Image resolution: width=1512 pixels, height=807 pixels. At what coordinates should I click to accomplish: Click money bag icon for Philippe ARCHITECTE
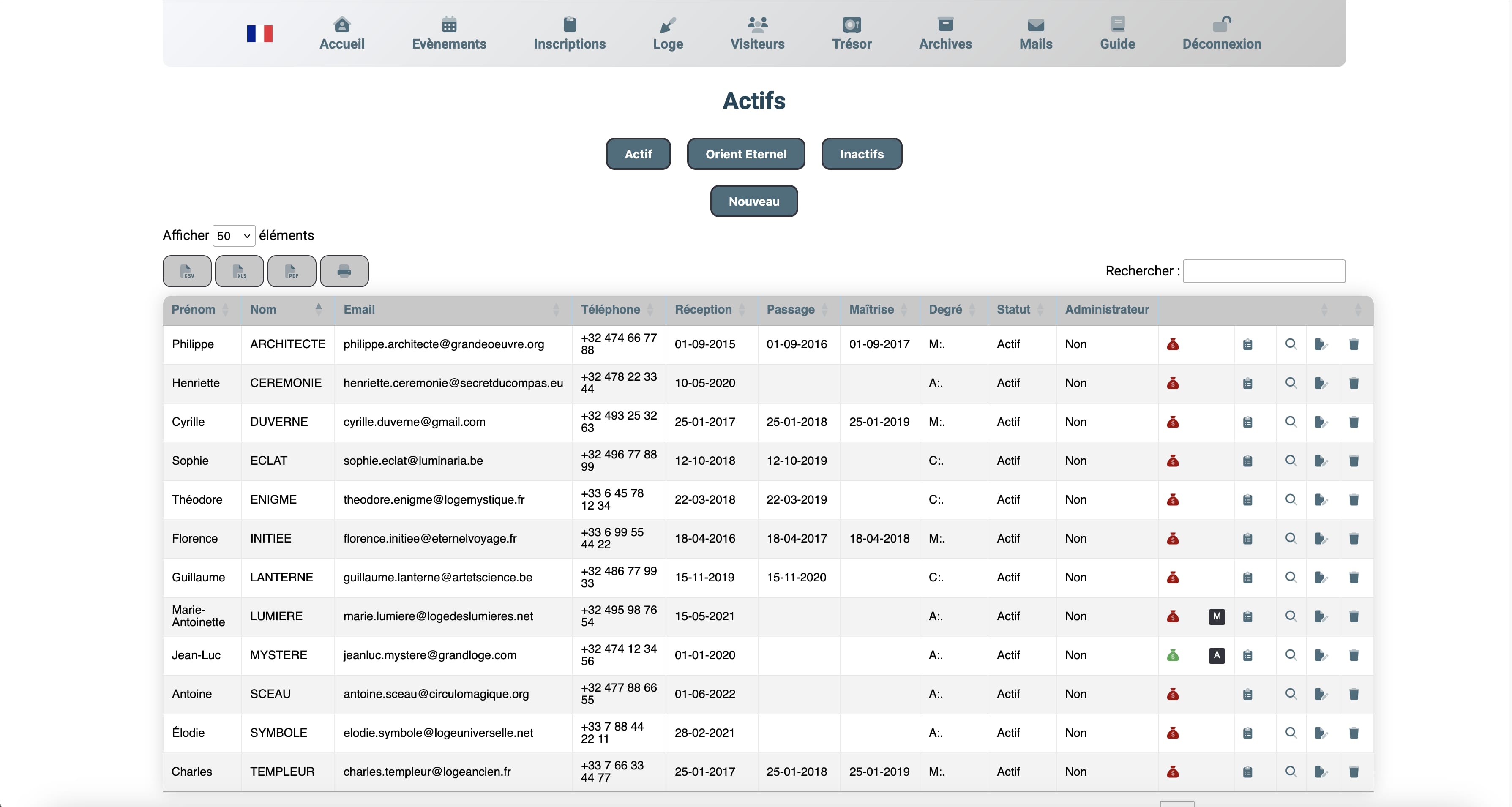[x=1173, y=344]
